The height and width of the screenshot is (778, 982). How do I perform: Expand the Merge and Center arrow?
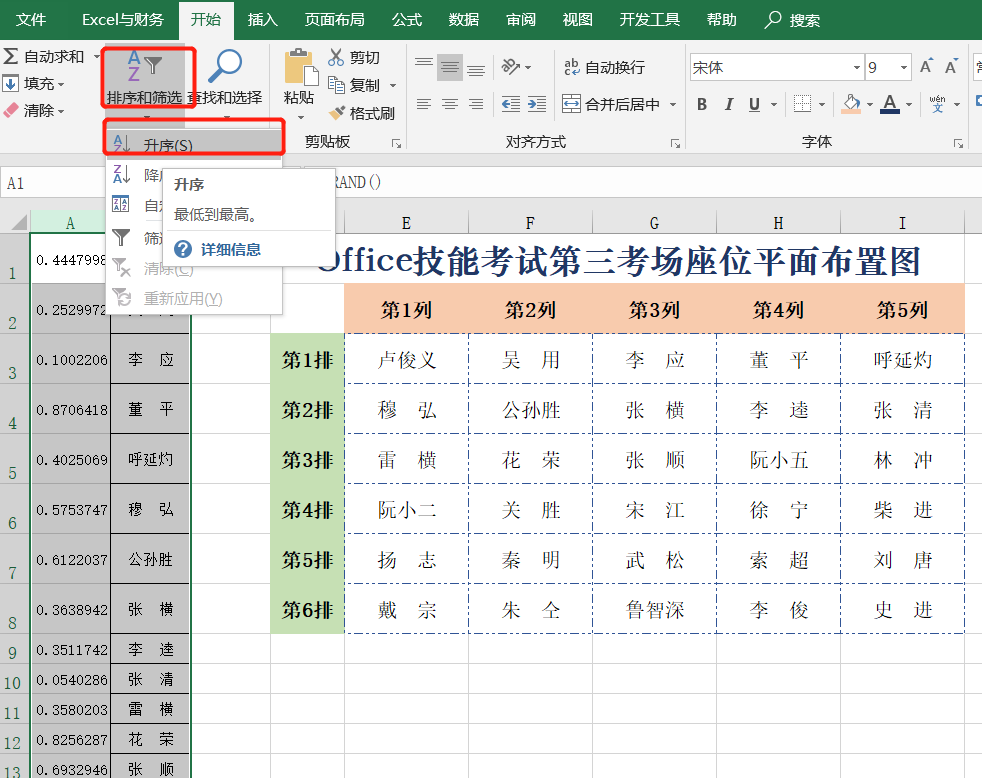673,105
